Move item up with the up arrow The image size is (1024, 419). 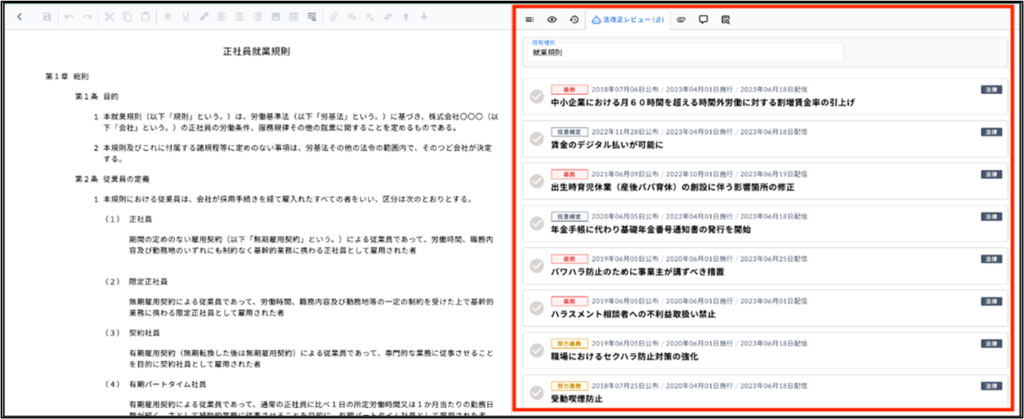pos(406,17)
